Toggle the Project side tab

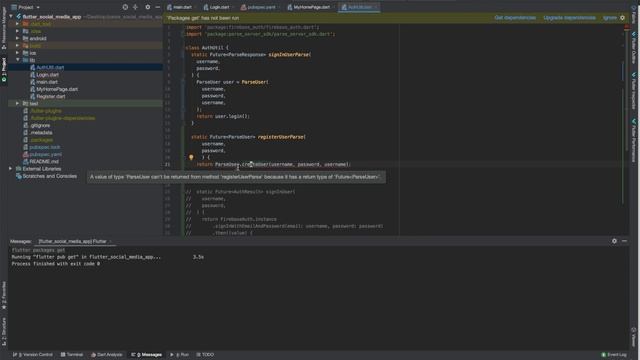pyautogui.click(x=4, y=69)
